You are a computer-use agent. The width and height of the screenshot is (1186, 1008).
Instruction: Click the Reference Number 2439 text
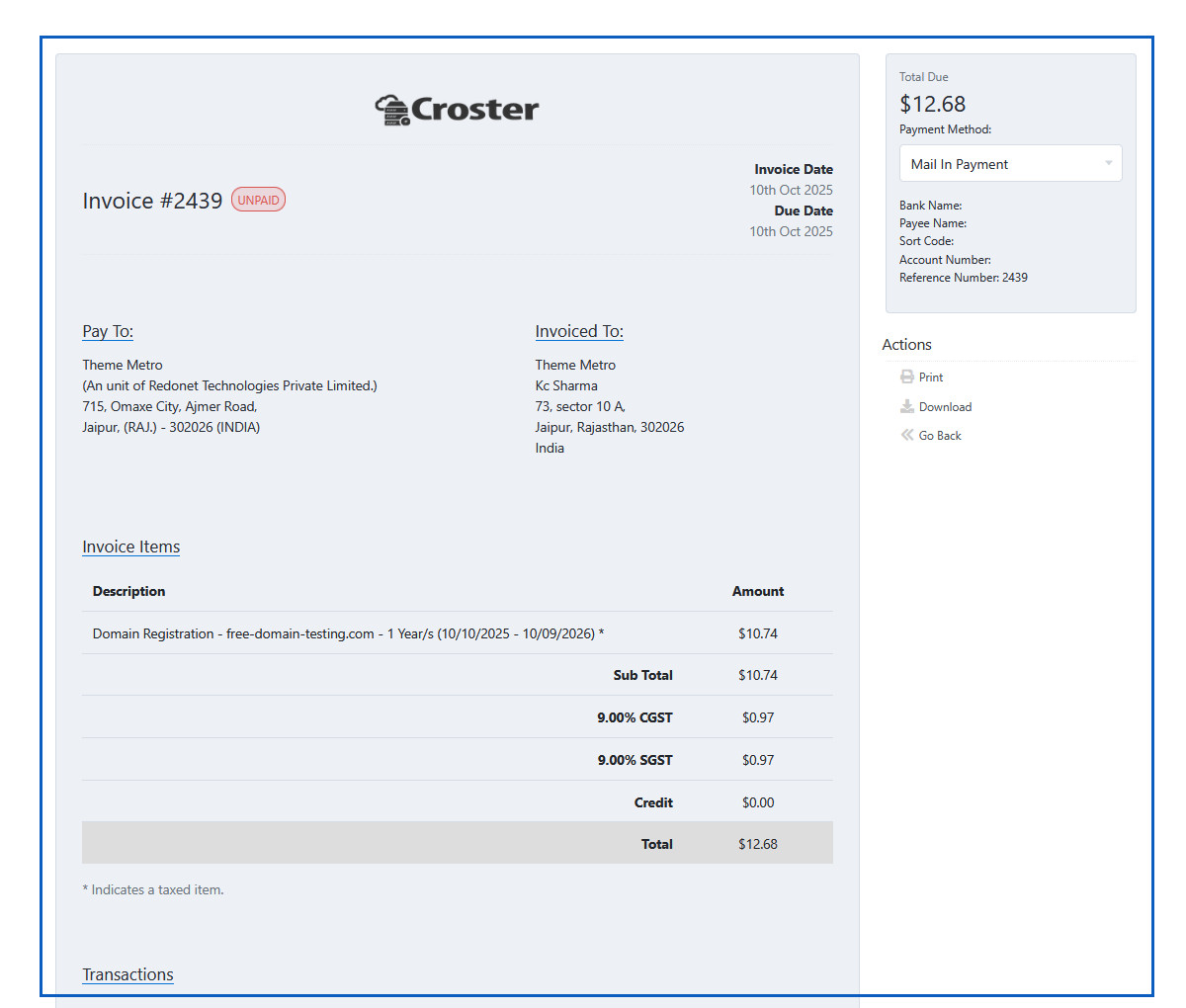tap(963, 278)
